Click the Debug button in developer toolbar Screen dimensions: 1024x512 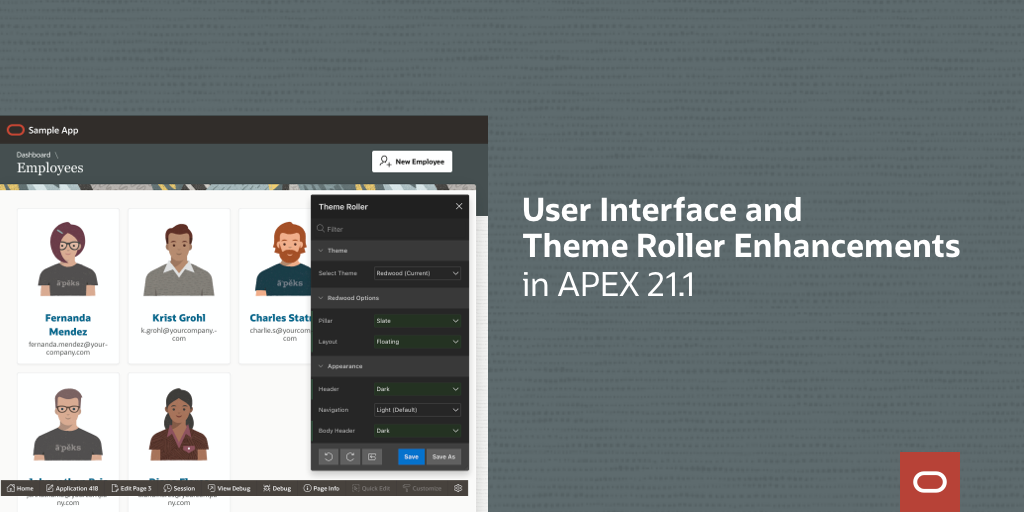pyautogui.click(x=277, y=488)
